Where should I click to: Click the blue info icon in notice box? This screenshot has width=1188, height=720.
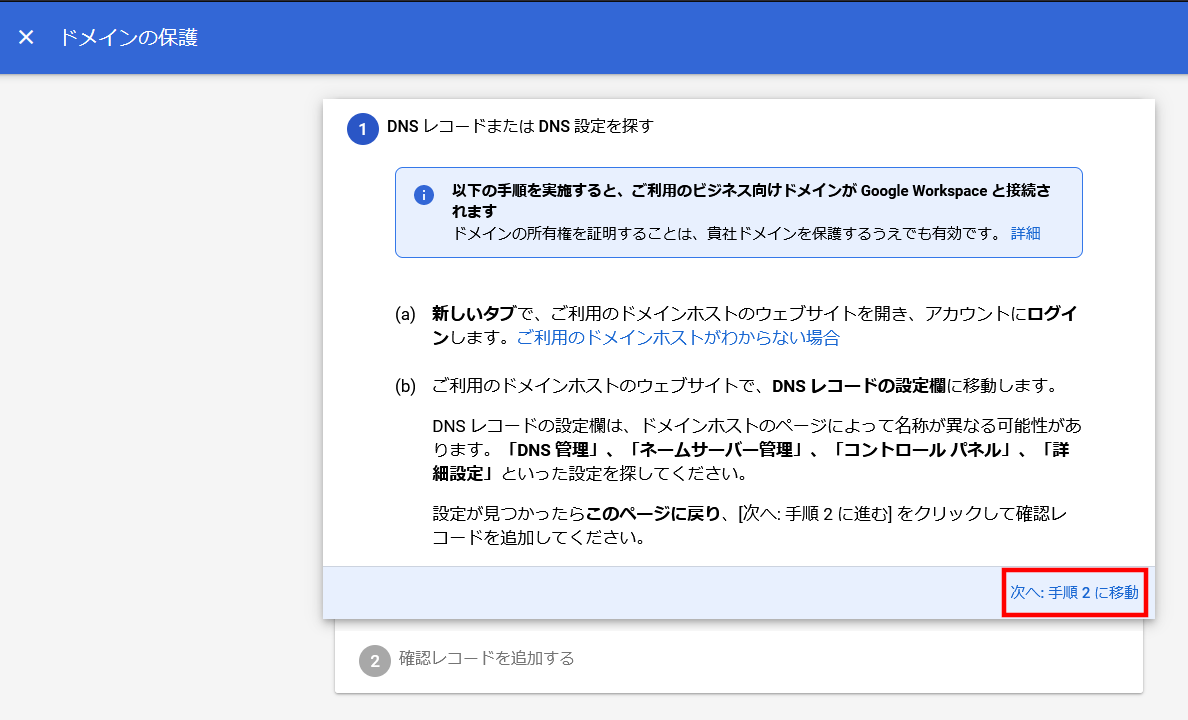tap(424, 195)
